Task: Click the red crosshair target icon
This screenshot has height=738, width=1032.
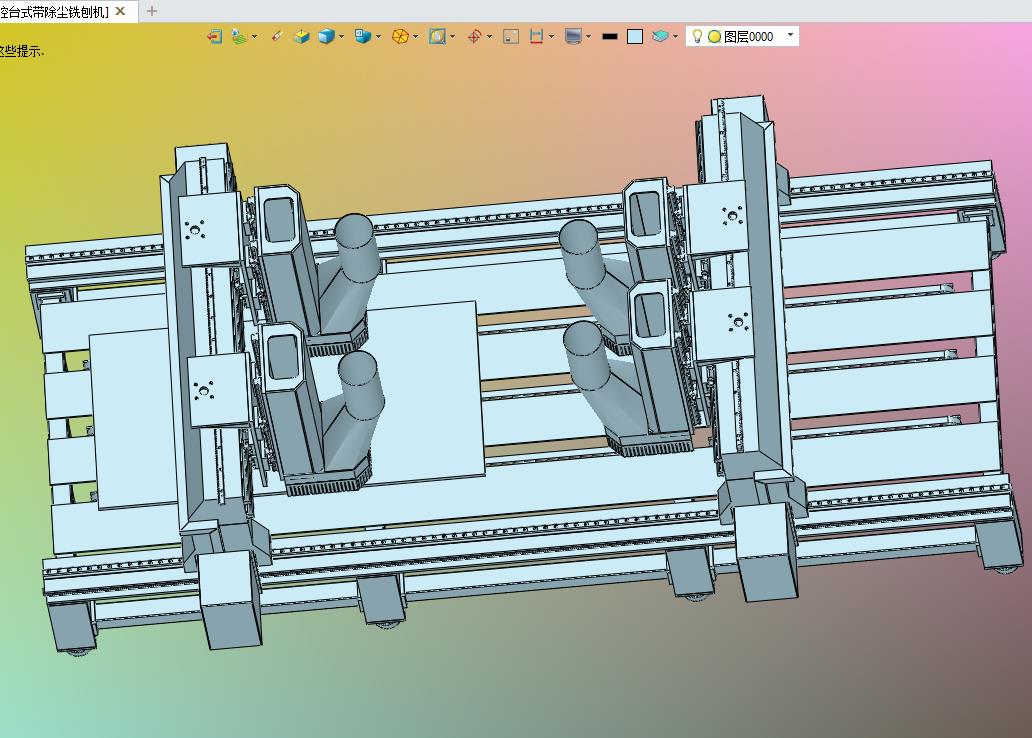Action: [474, 36]
